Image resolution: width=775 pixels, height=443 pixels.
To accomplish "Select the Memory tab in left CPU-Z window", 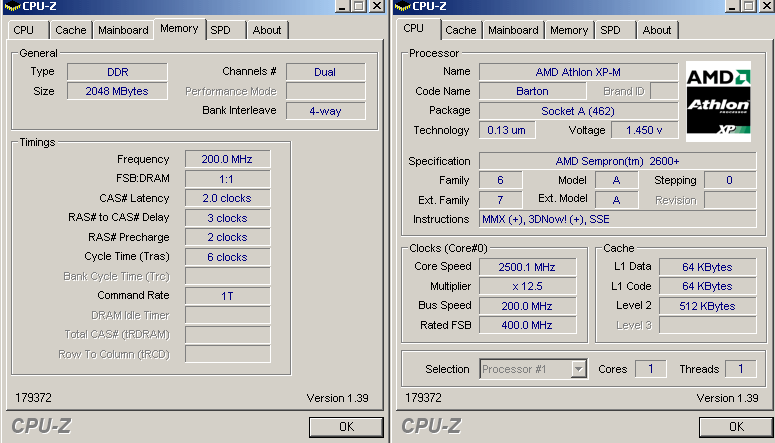I will click(179, 28).
